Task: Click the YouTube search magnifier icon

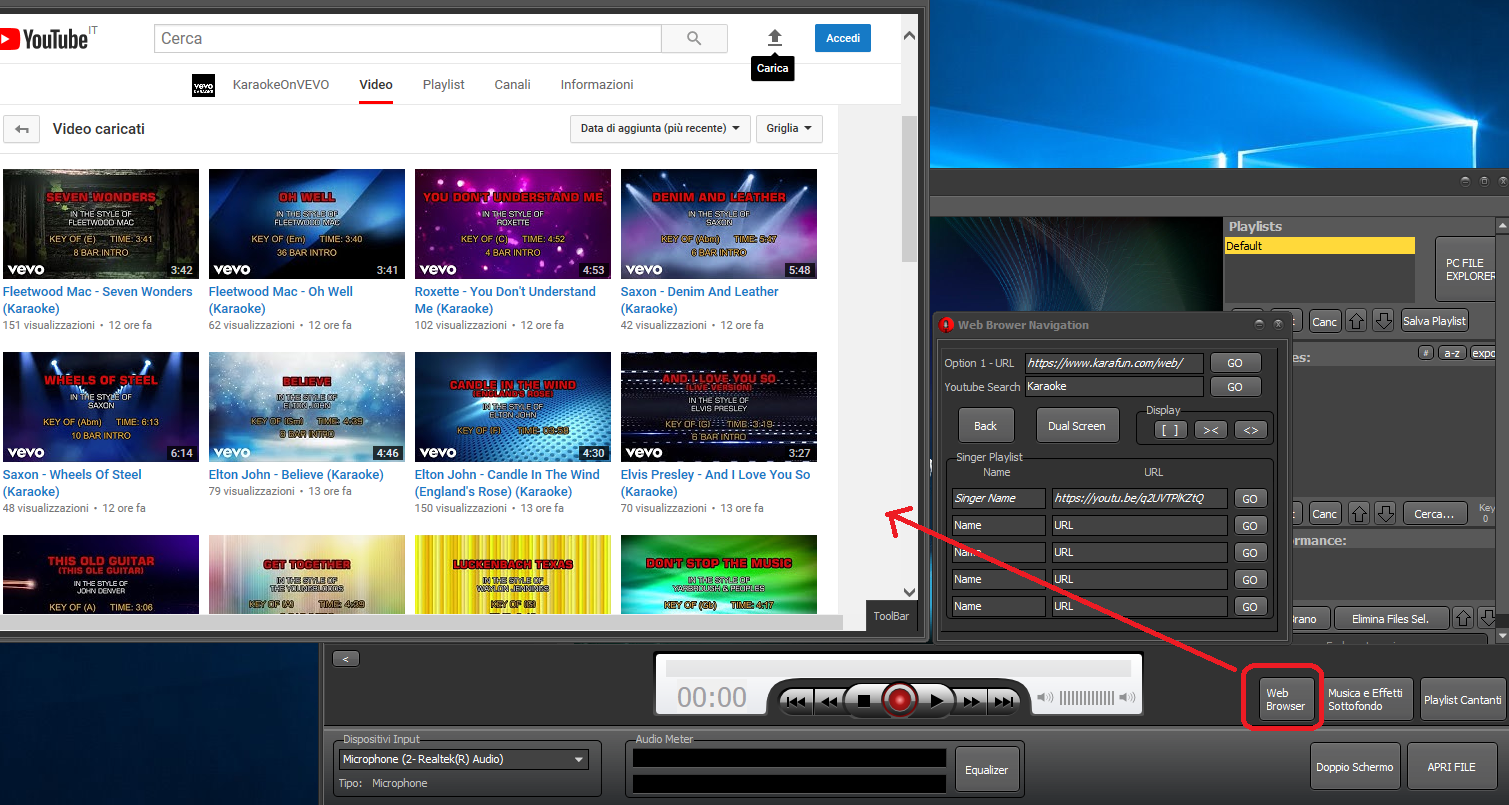Action: pyautogui.click(x=695, y=39)
